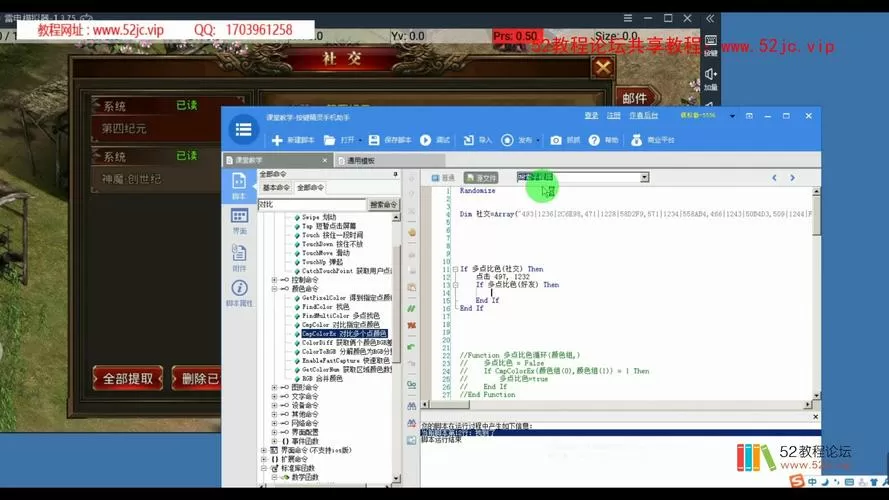Open the round main menu list button
The width and height of the screenshot is (889, 500).
(x=244, y=129)
